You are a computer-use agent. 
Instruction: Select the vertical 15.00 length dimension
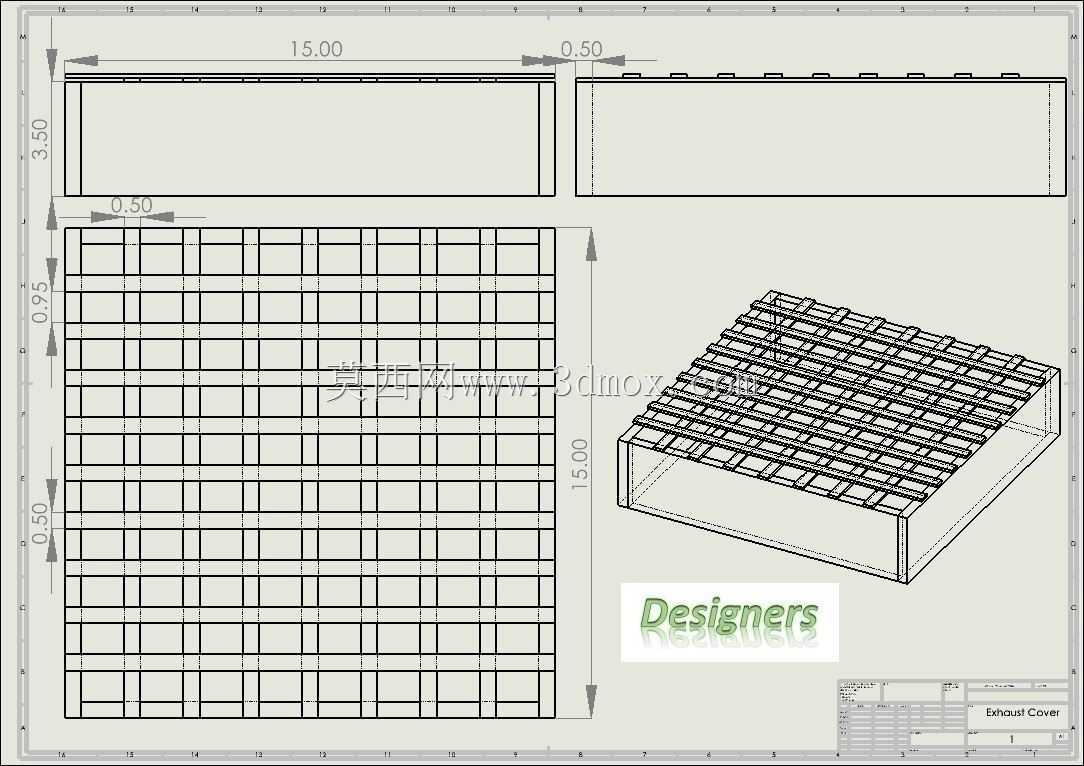click(x=579, y=465)
